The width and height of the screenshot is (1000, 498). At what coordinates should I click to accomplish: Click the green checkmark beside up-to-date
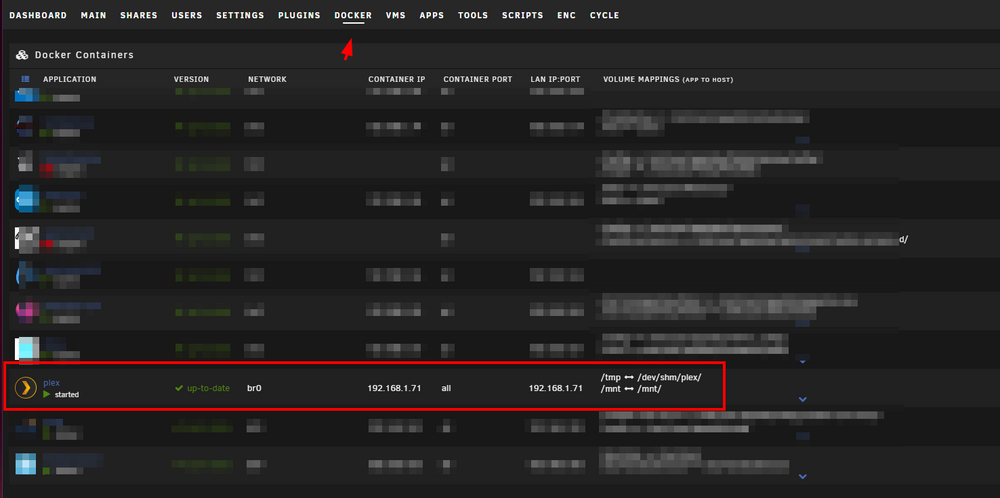179,388
